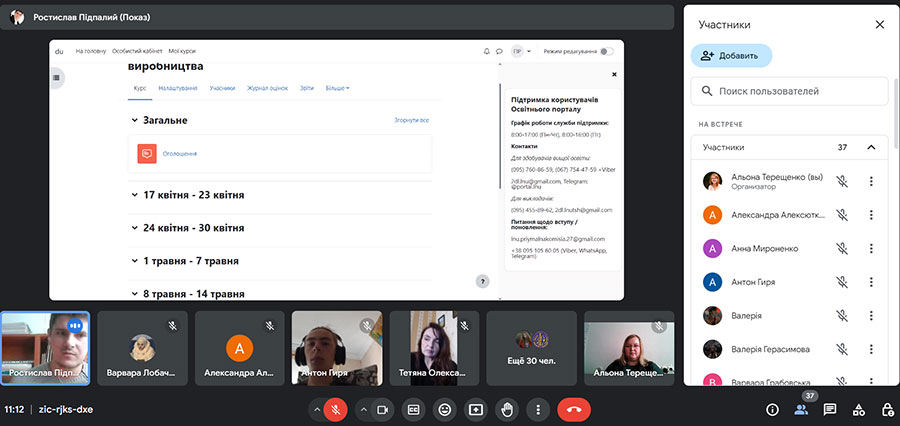Select Альона Тереще... self-view tile
This screenshot has width=900, height=426.
point(629,348)
